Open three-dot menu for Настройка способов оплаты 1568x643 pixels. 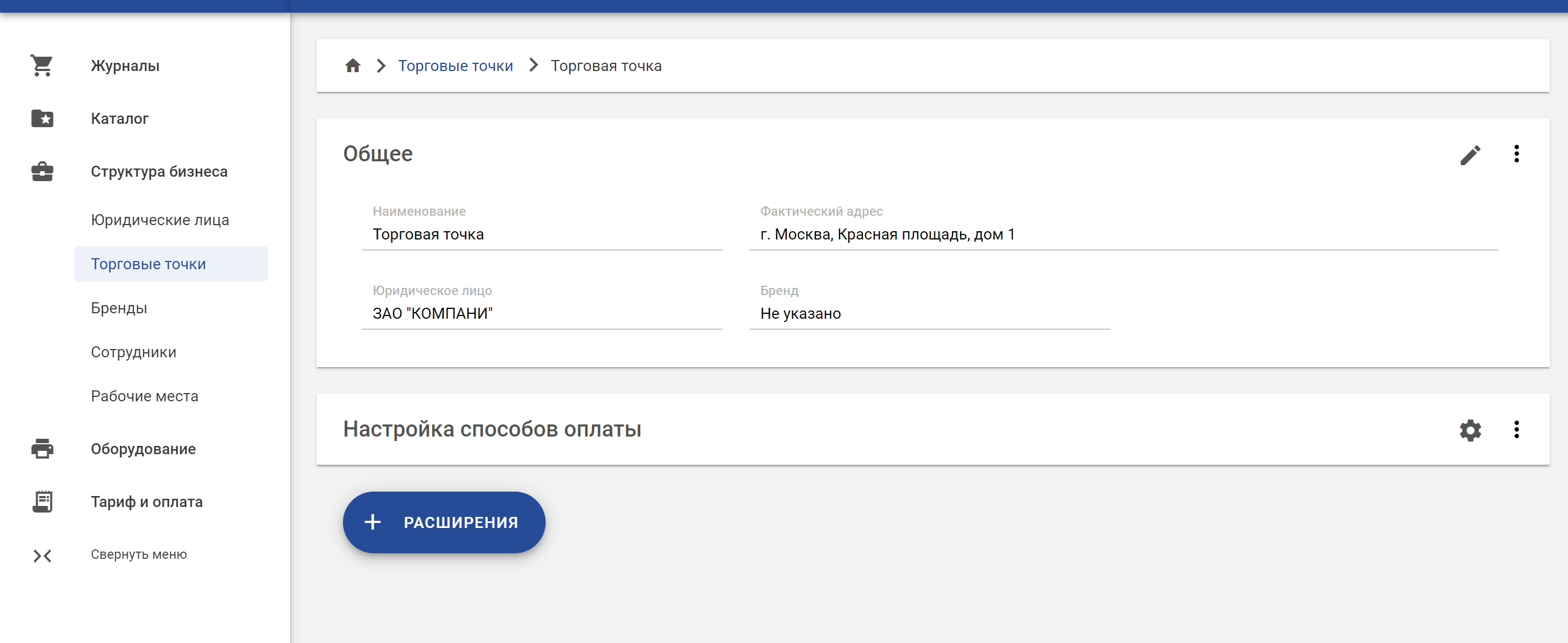pos(1516,429)
